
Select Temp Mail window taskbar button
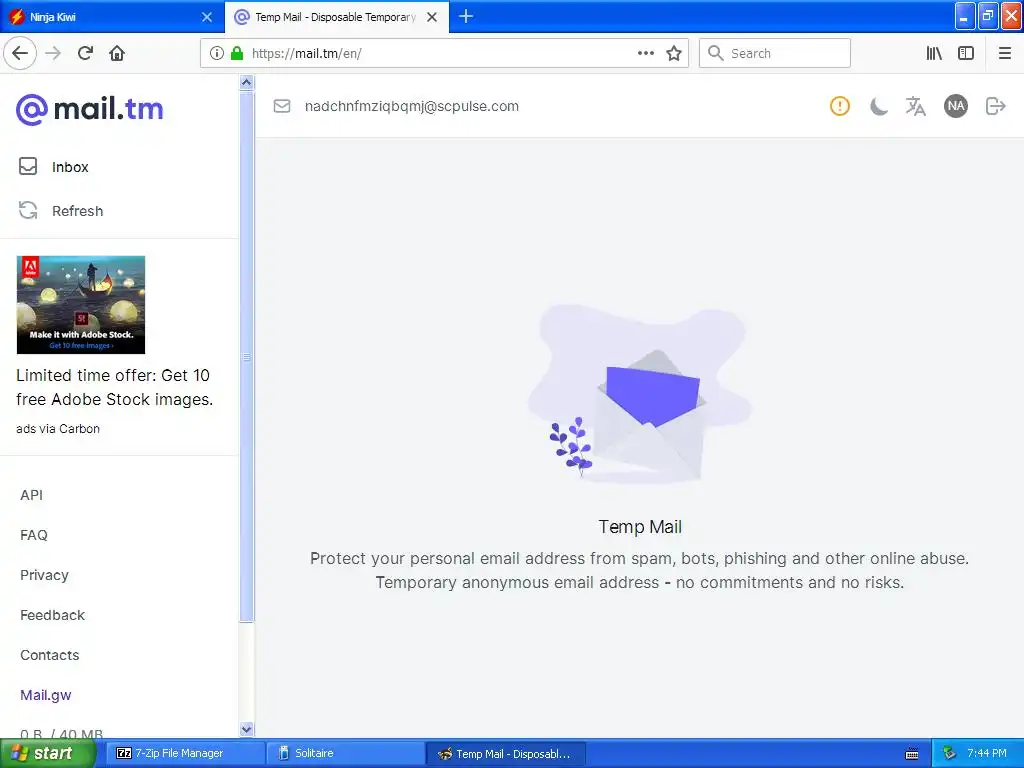(506, 754)
